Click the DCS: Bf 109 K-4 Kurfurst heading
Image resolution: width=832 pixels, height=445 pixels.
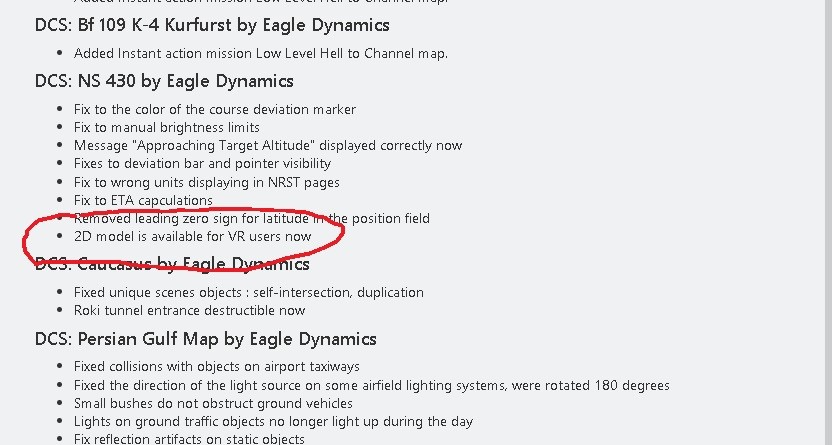pyautogui.click(x=212, y=25)
